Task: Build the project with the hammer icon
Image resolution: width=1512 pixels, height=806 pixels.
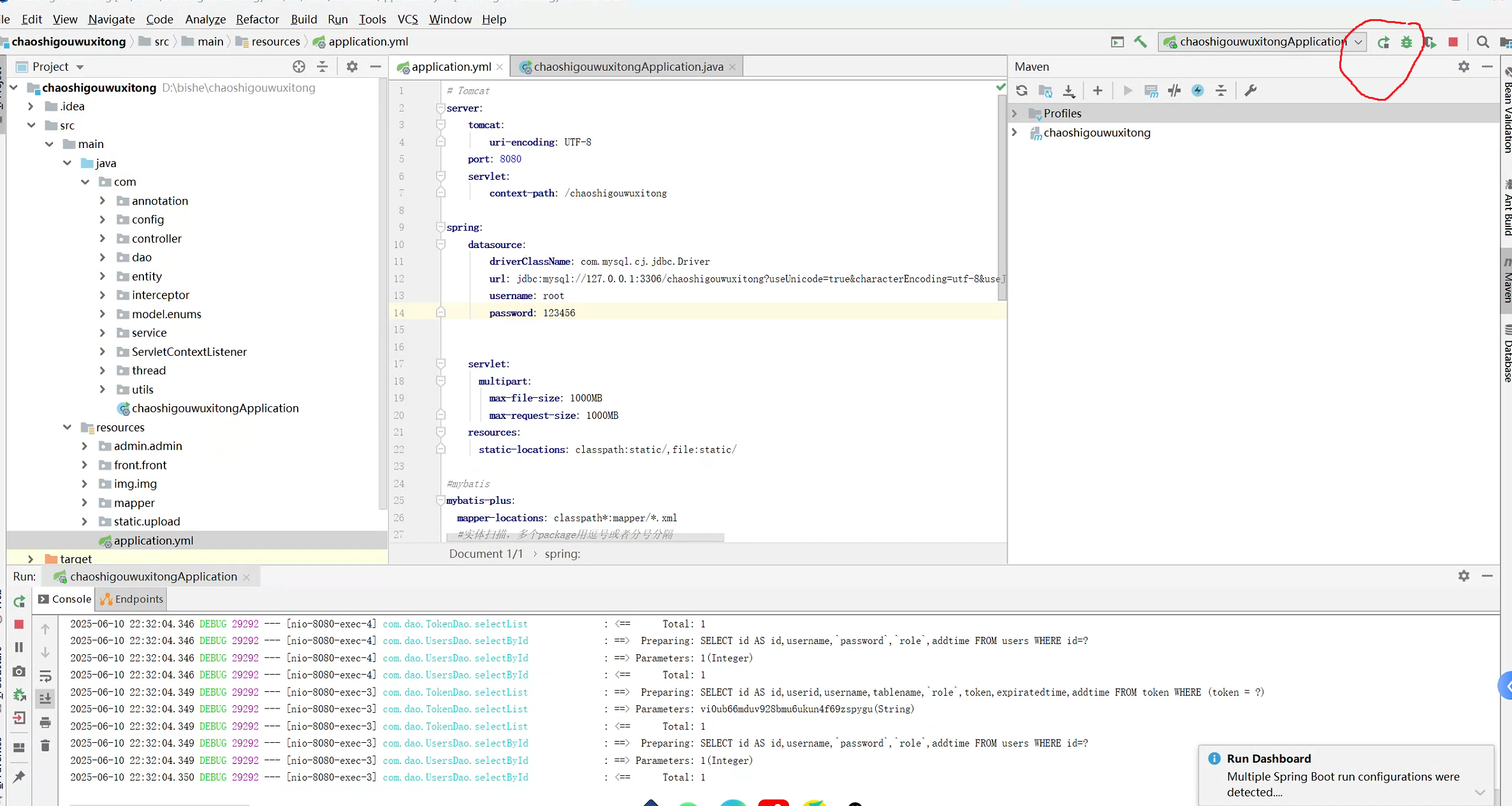Action: pos(1140,42)
